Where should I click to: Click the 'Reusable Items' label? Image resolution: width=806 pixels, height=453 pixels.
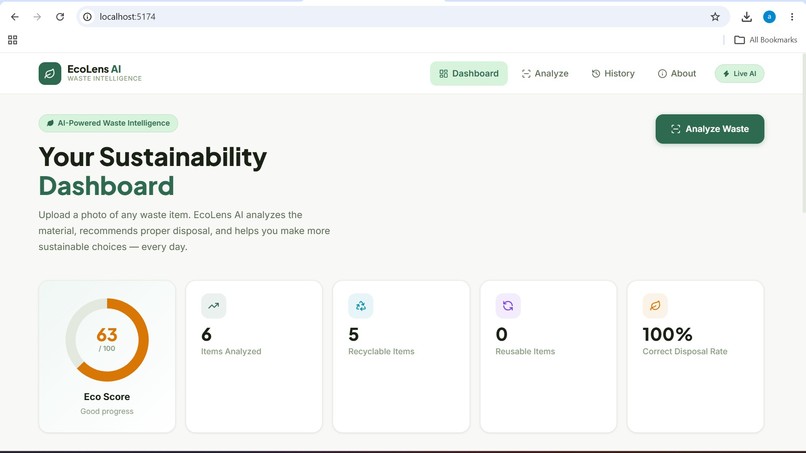(x=525, y=352)
